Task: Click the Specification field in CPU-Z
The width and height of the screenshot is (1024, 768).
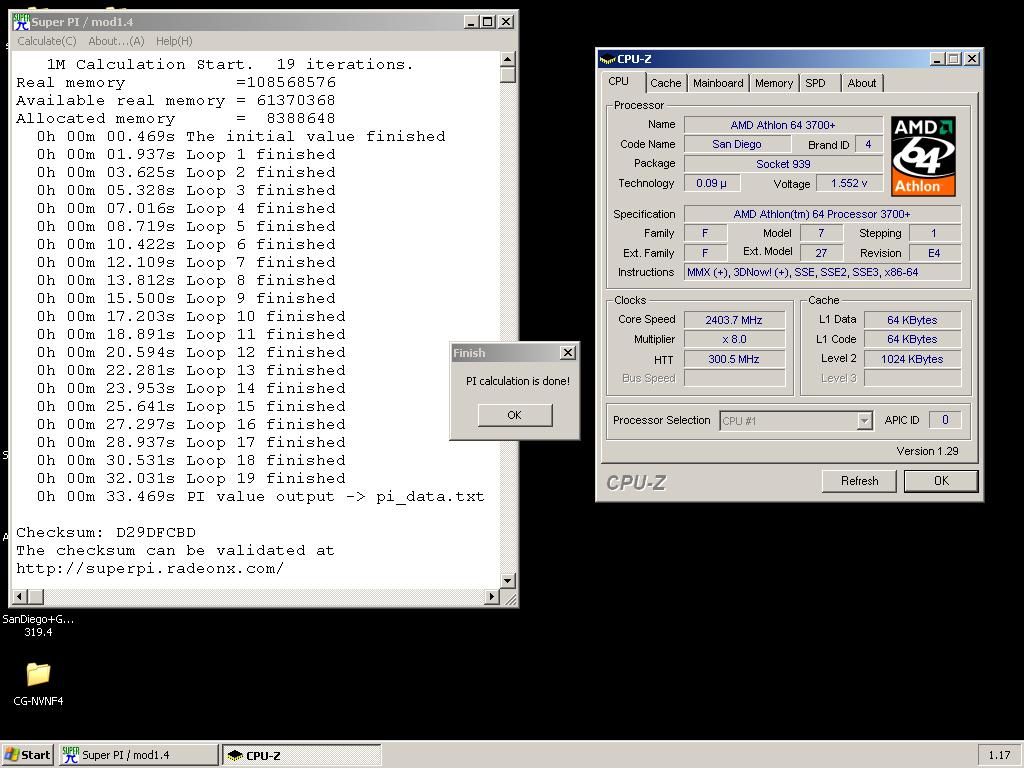Action: (x=822, y=214)
